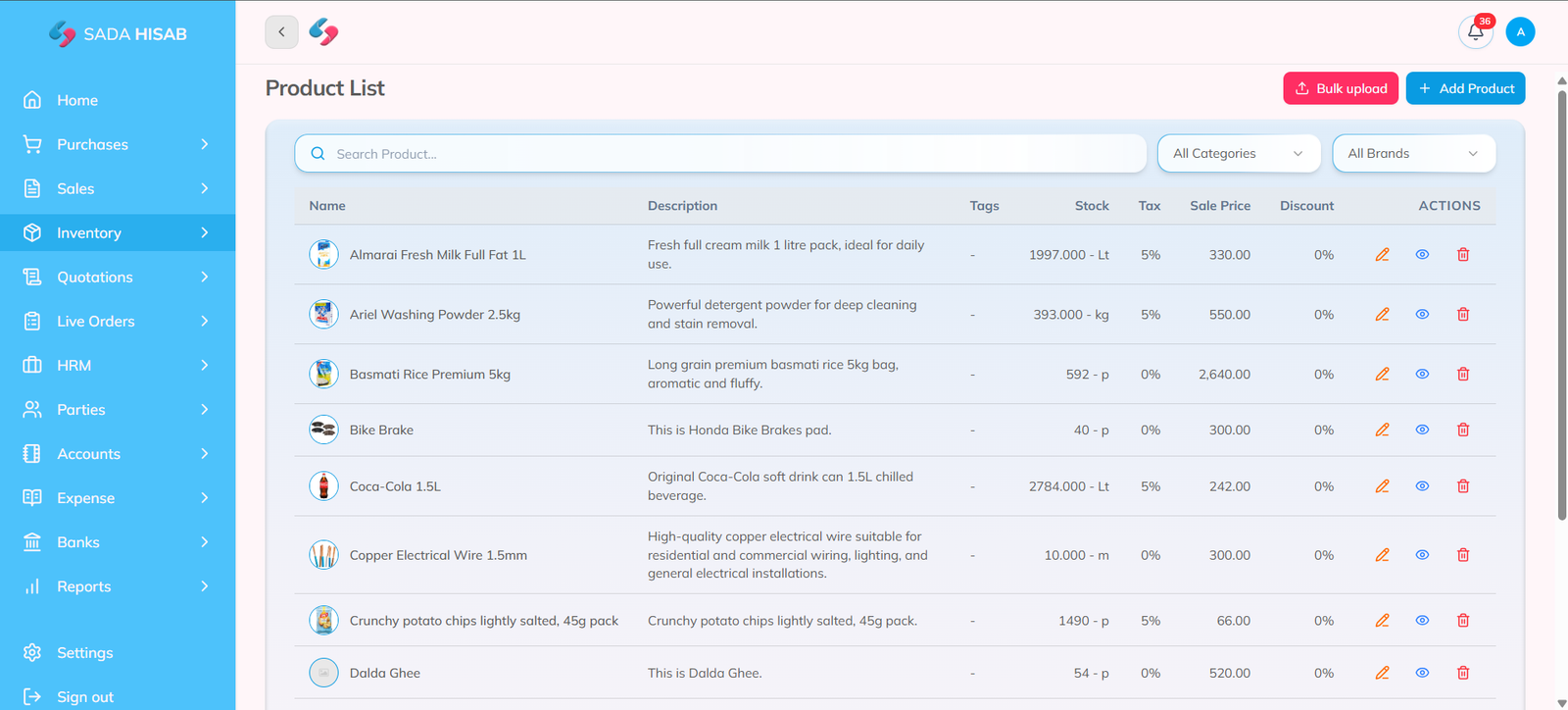Click the Sada Hisab logo beside back arrow
The width and height of the screenshot is (1568, 710).
[x=323, y=32]
